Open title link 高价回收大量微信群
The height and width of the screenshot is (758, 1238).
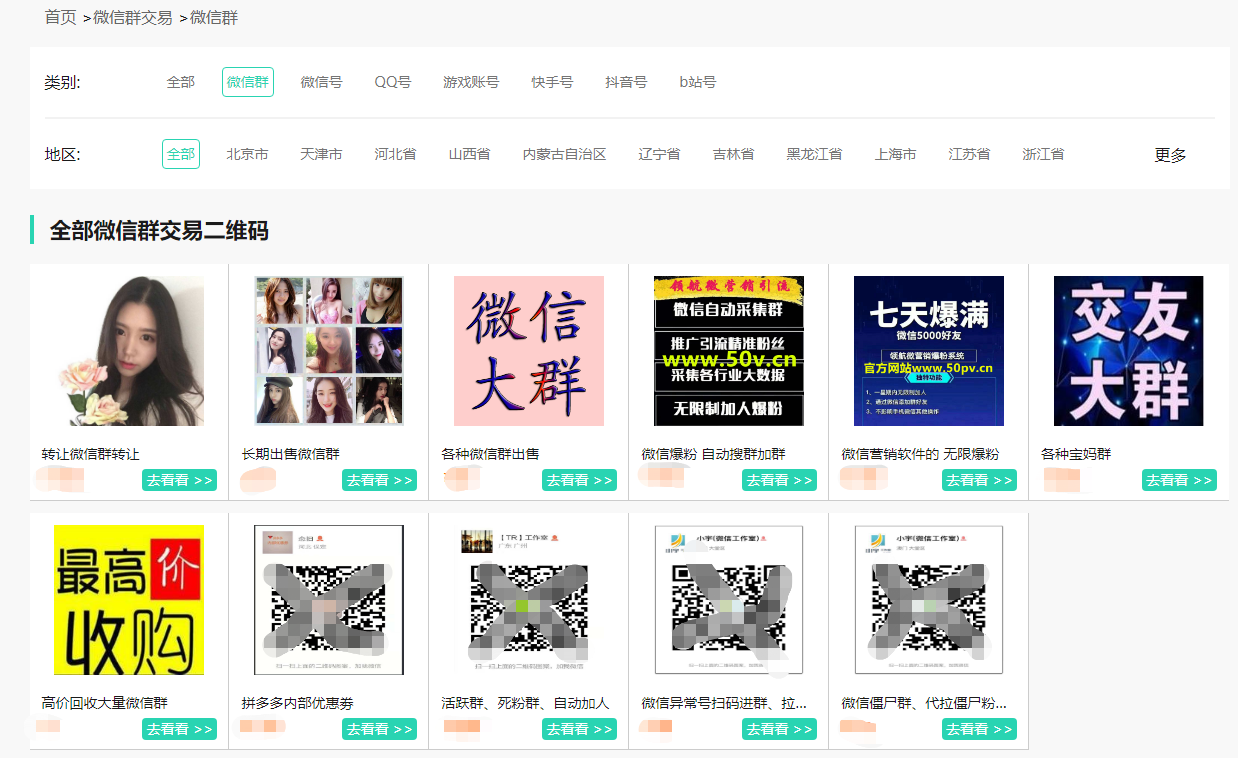coord(105,703)
